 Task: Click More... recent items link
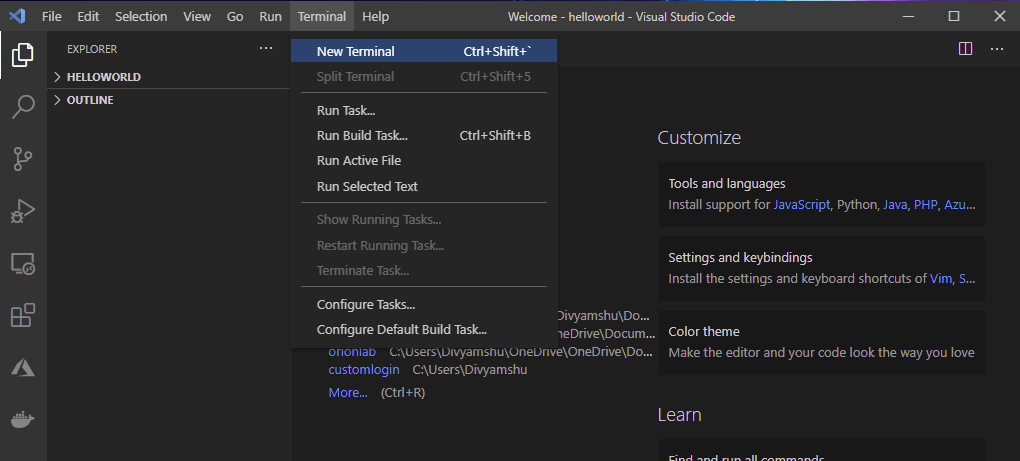pyautogui.click(x=348, y=393)
